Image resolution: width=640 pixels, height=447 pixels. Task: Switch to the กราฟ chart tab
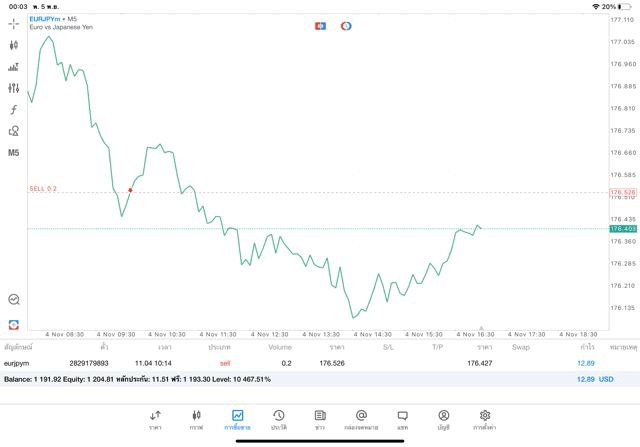[x=196, y=419]
